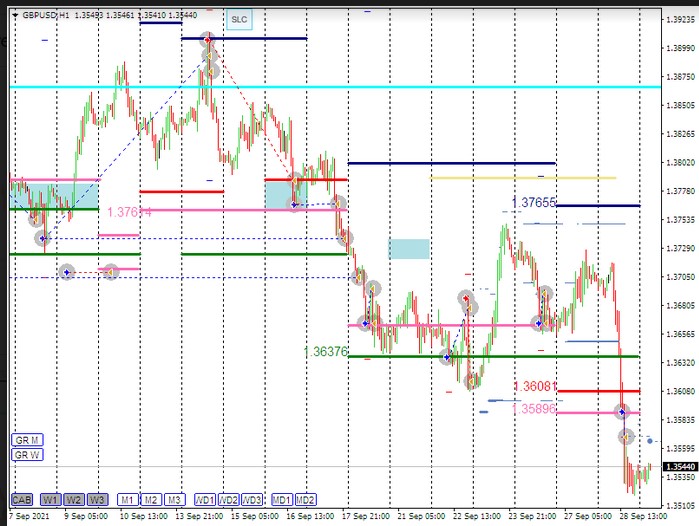
Task: Click the WD2 button
Action: pyautogui.click(x=229, y=499)
